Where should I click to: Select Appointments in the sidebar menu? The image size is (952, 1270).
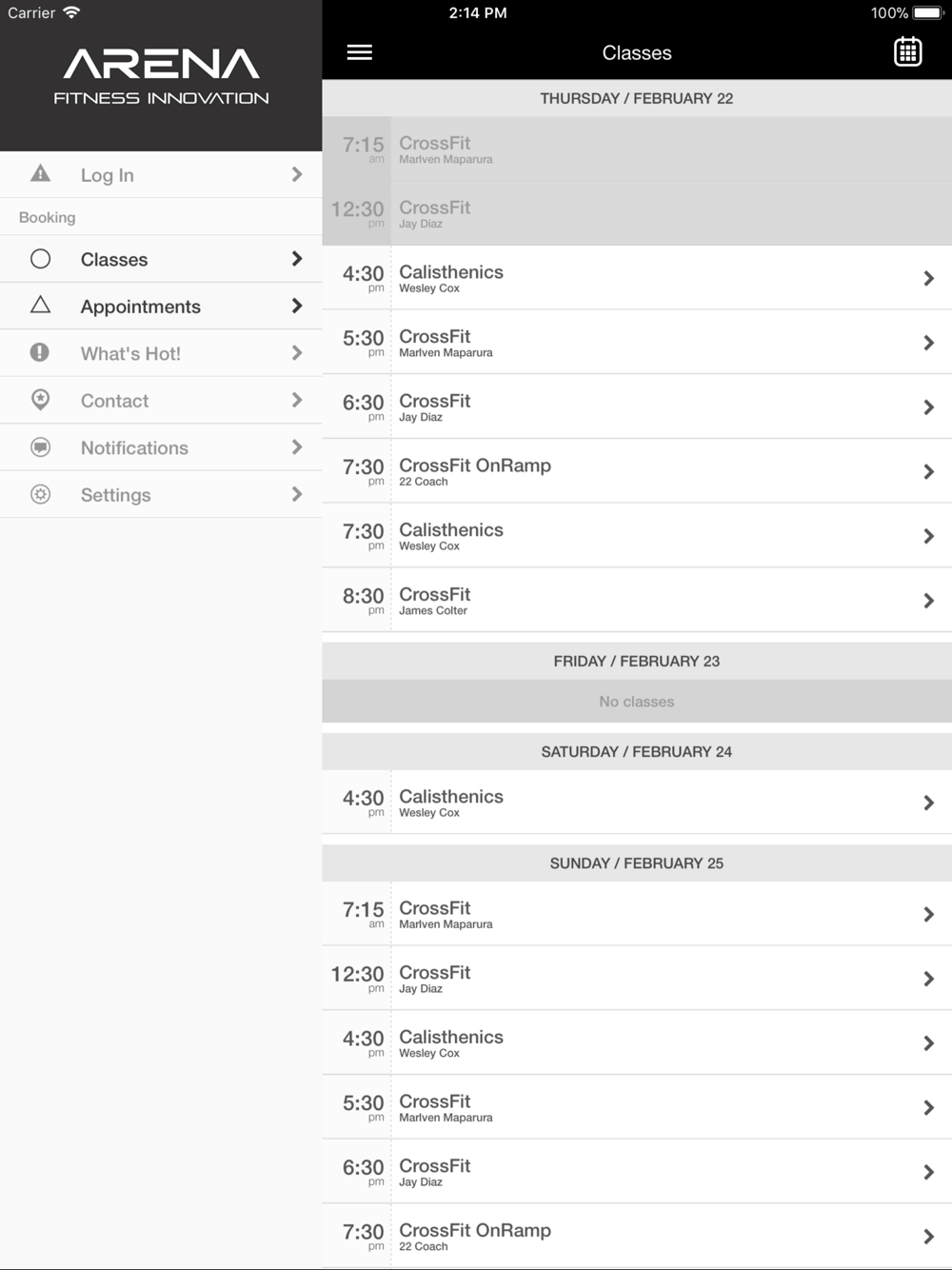point(161,307)
